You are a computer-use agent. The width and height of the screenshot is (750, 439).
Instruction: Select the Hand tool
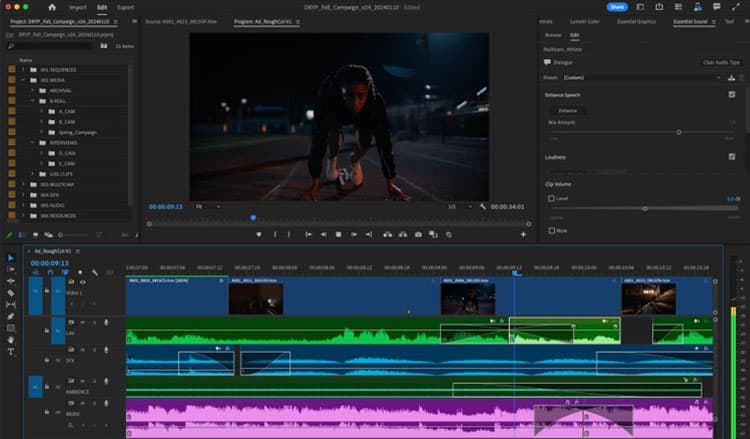click(11, 340)
